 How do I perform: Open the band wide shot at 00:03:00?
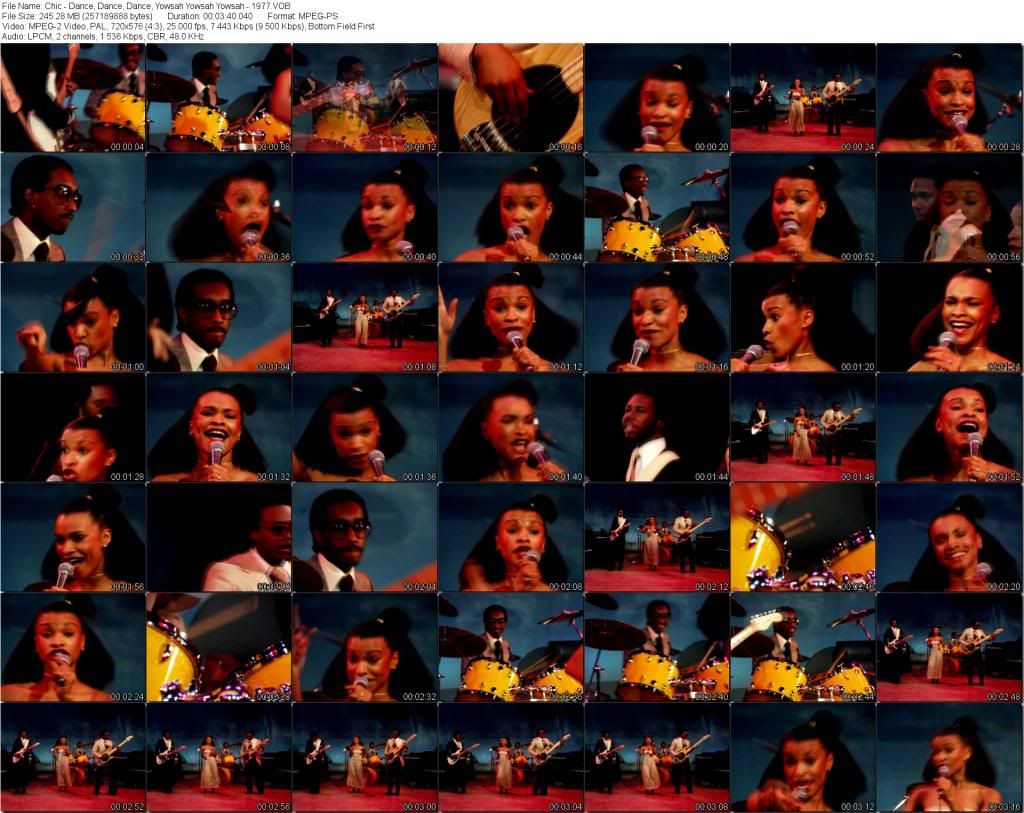click(x=365, y=758)
